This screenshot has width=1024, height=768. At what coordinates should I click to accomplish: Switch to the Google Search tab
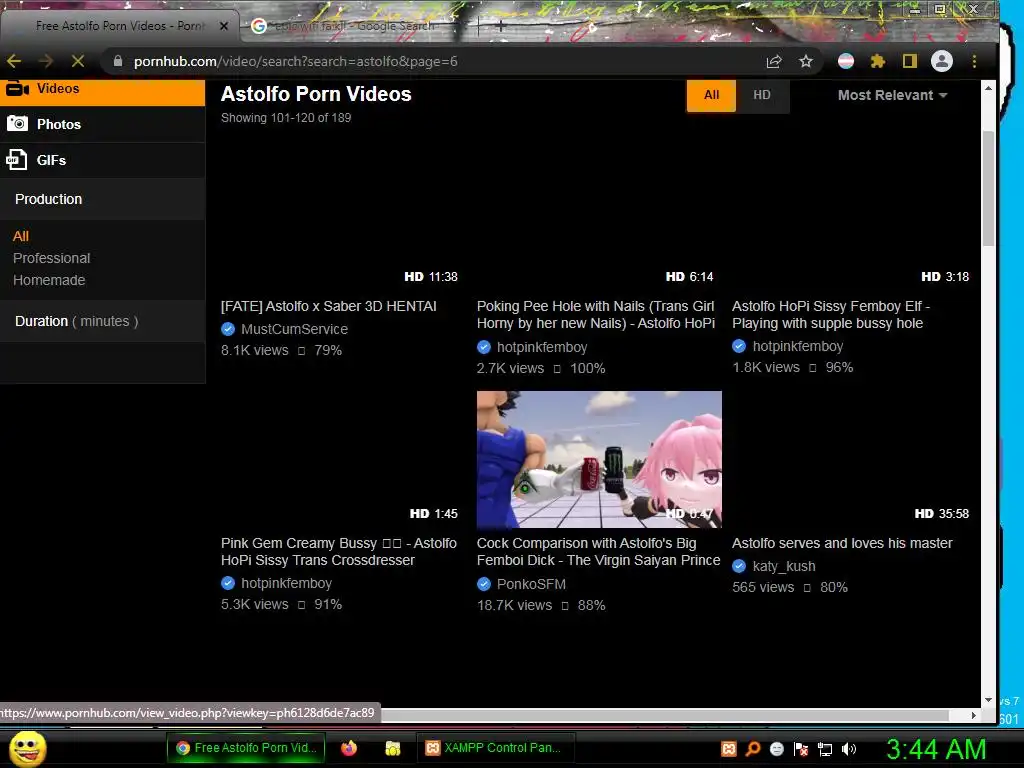[355, 26]
